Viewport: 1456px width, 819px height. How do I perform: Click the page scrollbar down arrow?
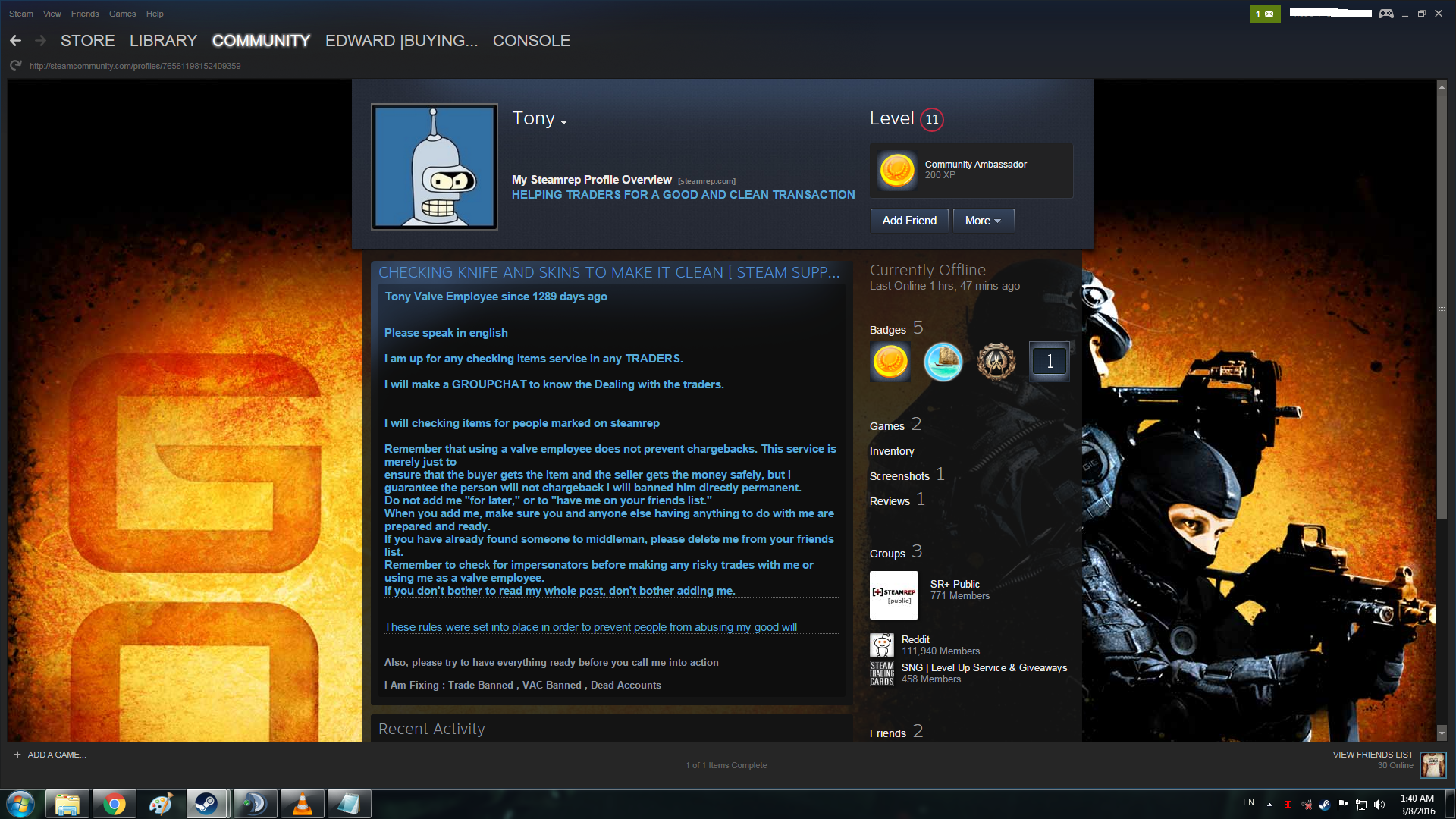tap(1442, 733)
